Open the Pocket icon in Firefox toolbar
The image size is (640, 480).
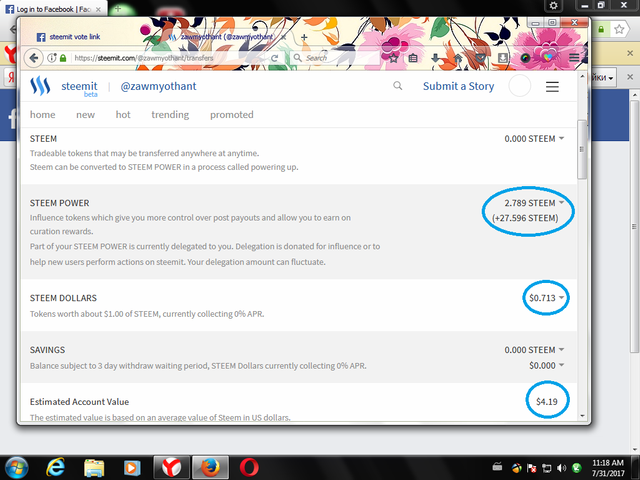[480, 58]
